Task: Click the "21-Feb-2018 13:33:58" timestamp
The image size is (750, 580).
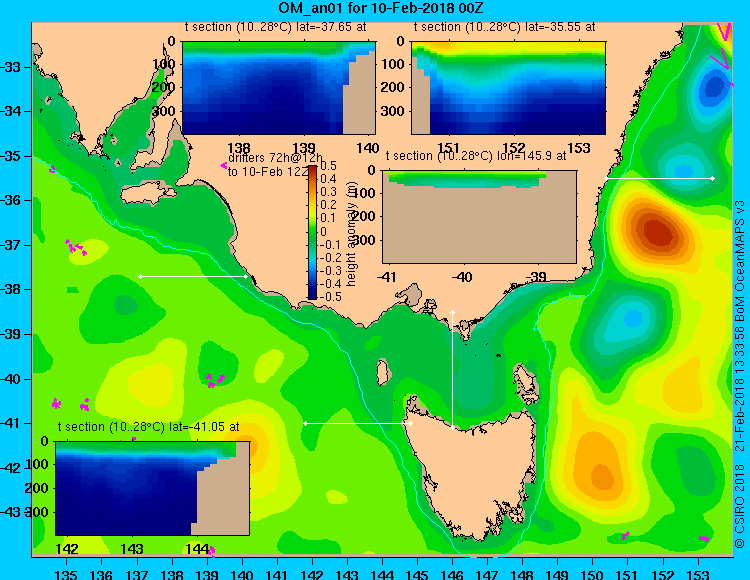Action: pos(740,388)
